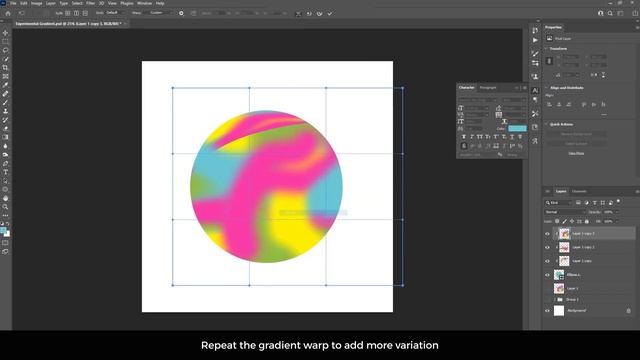Click the Character tab
640x360 pixels.
pyautogui.click(x=467, y=88)
